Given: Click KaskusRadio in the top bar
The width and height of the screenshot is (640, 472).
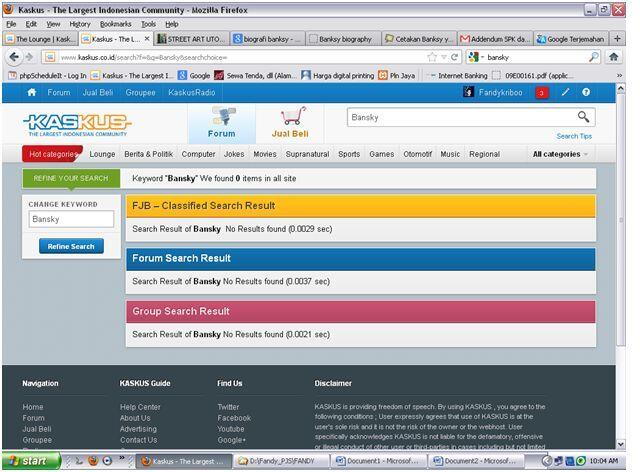Looking at the screenshot, I should 191,92.
